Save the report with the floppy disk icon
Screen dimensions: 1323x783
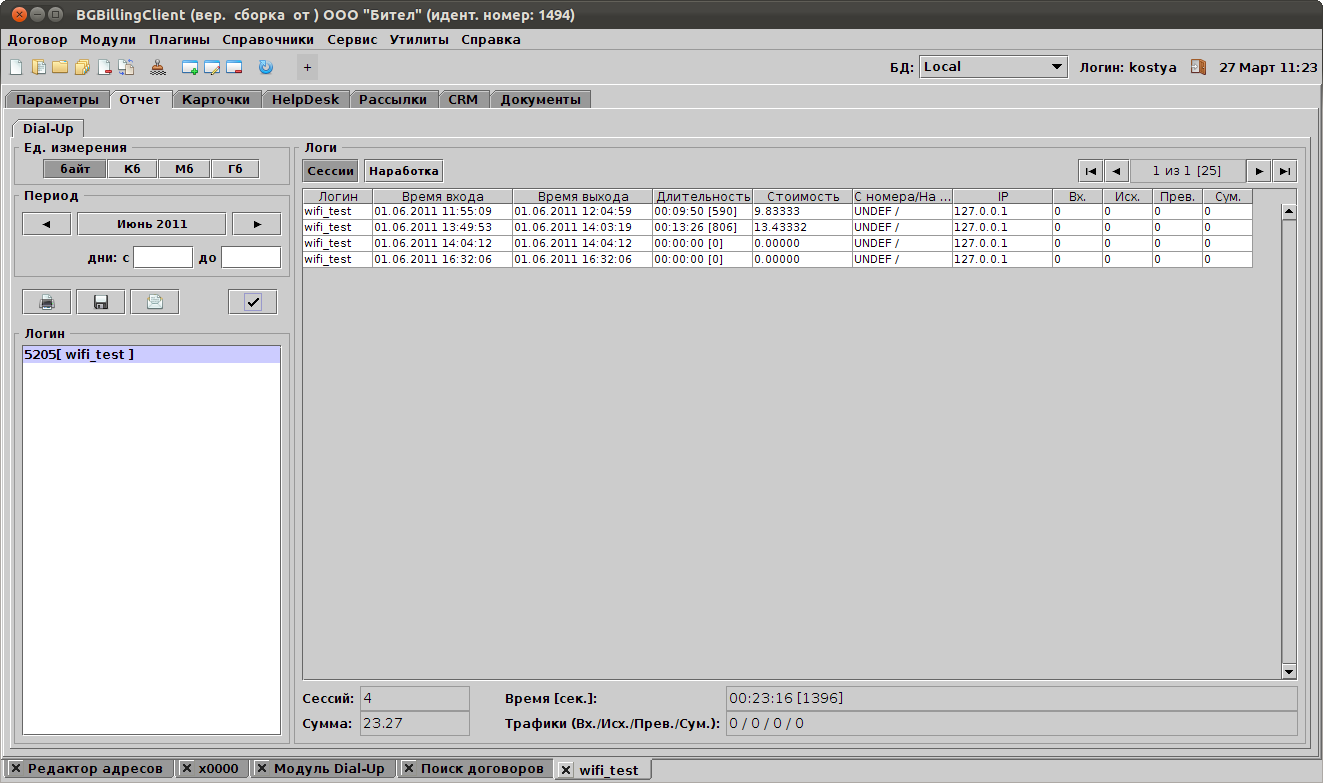coord(100,302)
